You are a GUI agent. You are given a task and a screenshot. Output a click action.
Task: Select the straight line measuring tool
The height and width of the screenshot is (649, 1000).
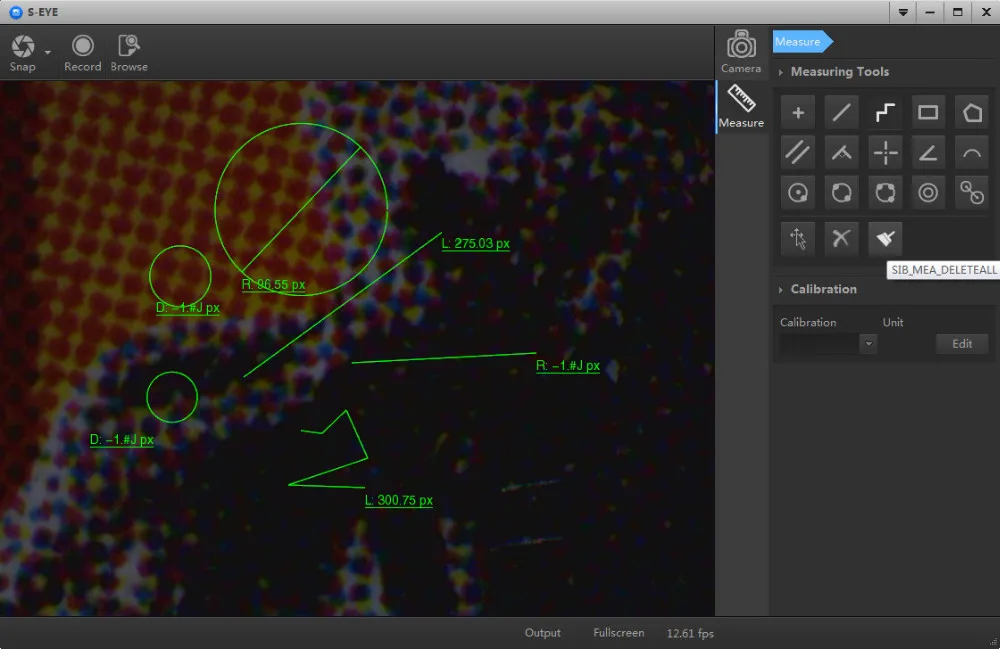click(x=841, y=113)
